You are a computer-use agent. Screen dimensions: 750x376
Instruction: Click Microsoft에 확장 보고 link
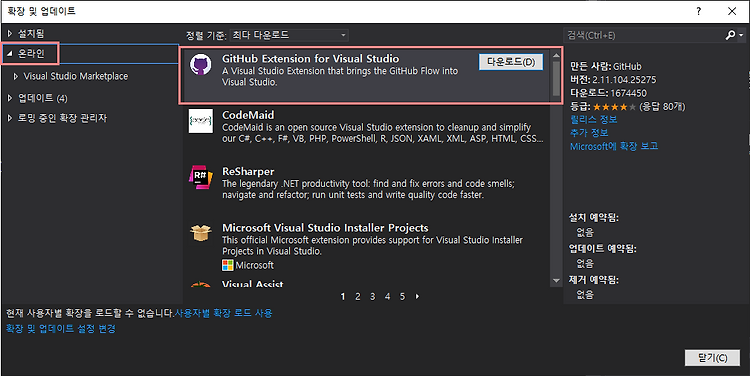(614, 146)
